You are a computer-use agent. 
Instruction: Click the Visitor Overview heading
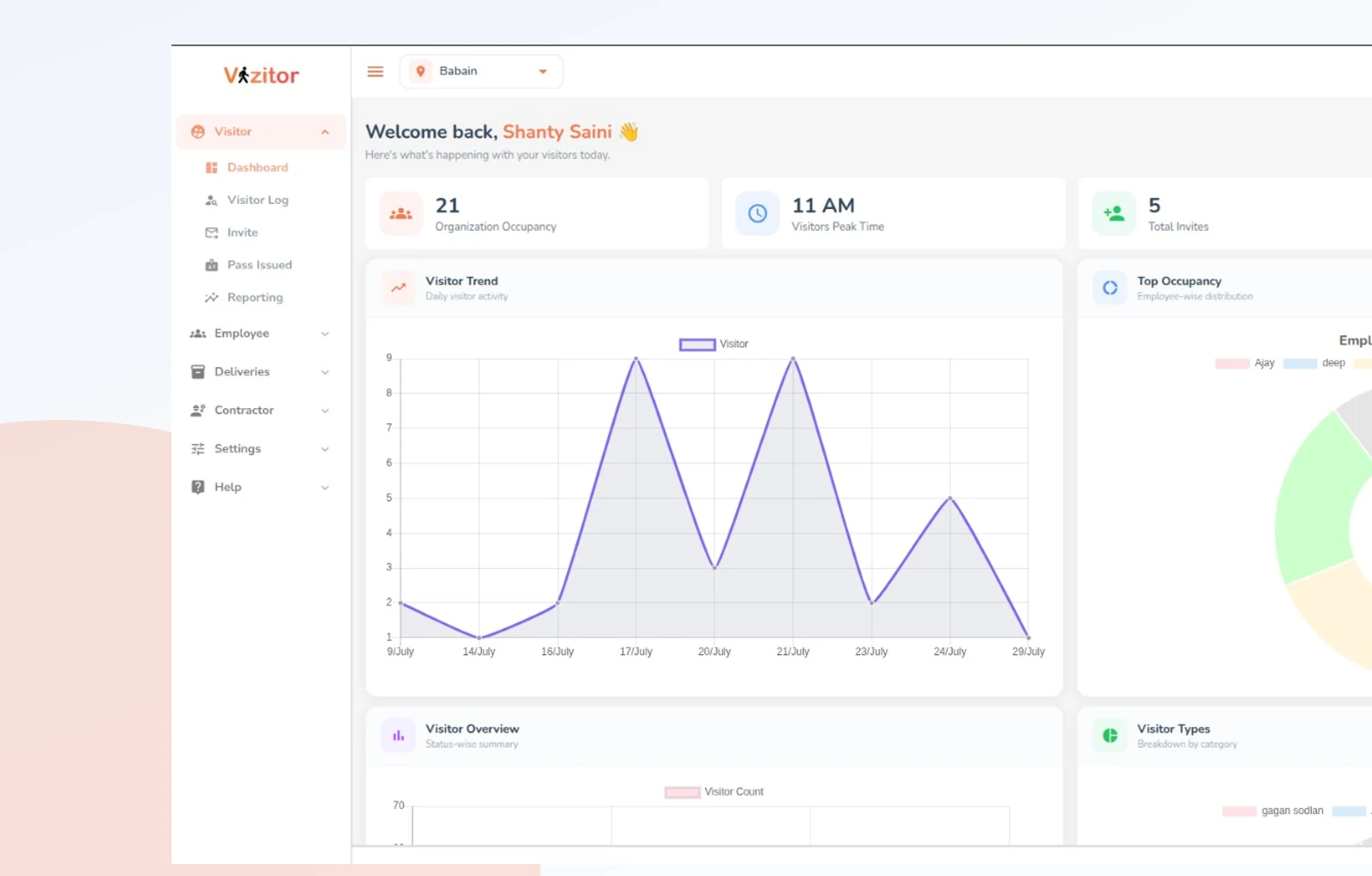(x=472, y=729)
